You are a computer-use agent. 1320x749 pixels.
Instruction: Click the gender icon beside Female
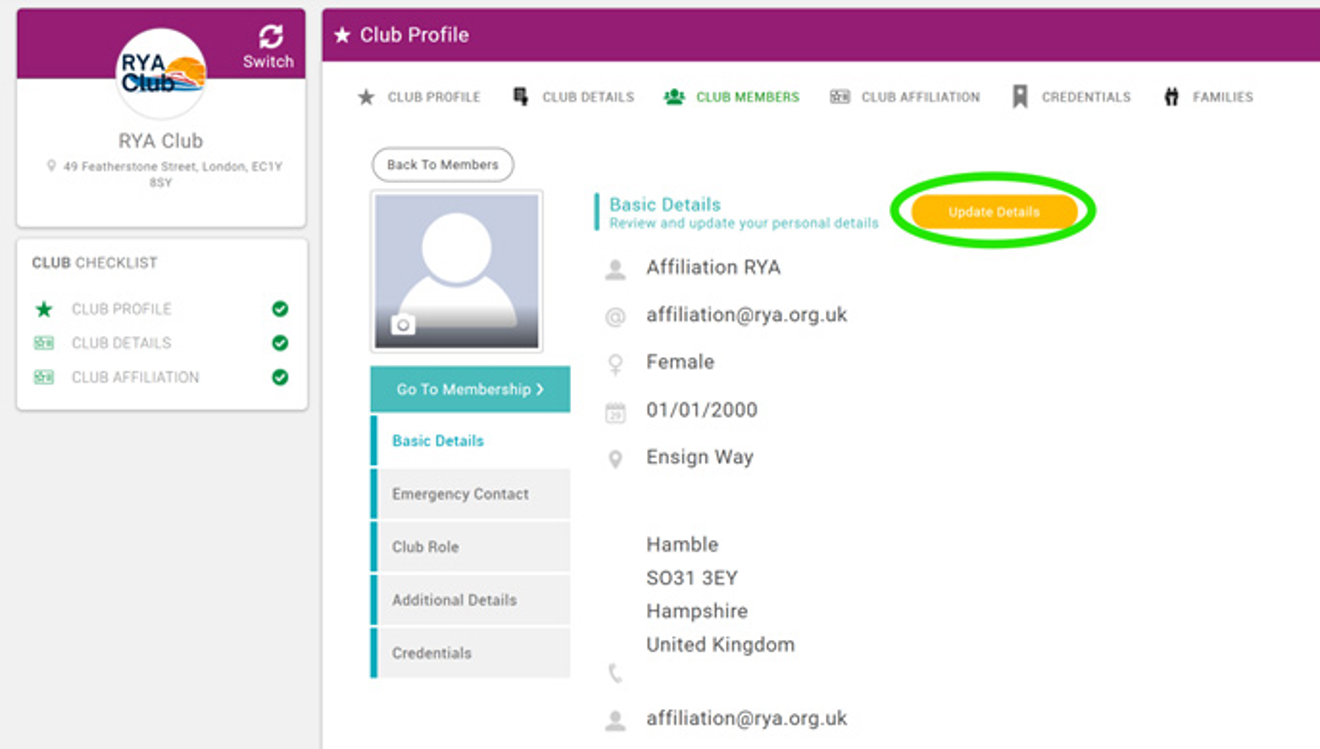[616, 365]
